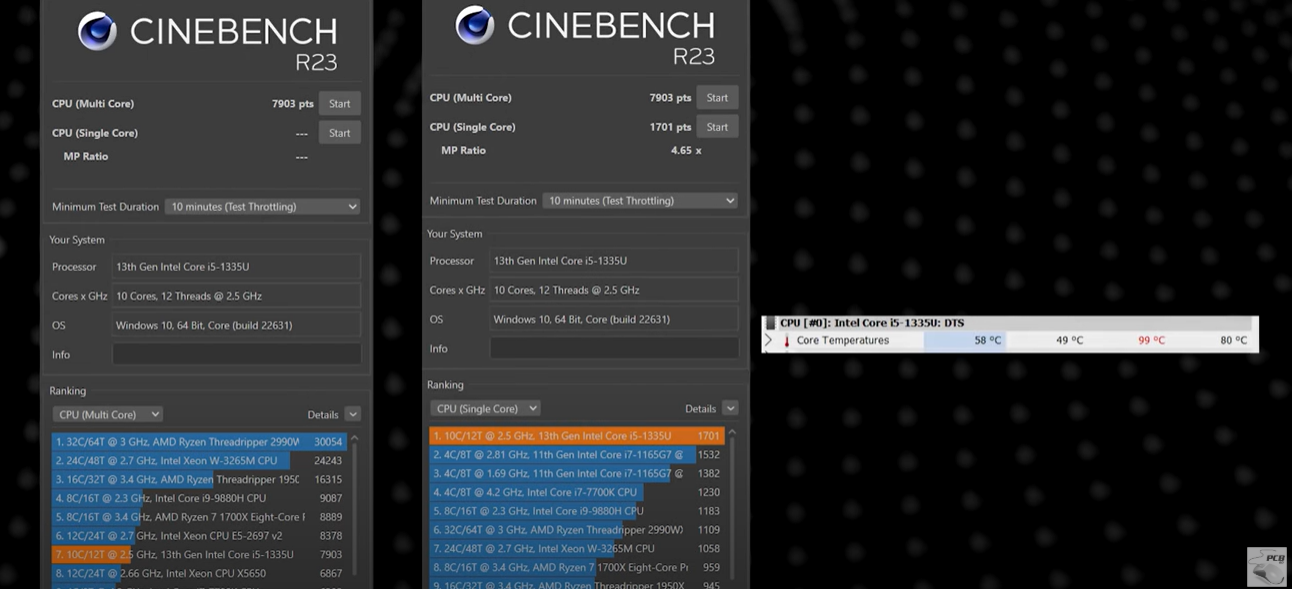Select the Threadripper 2990W row scoring 1109
This screenshot has height=589, width=1292.
(576, 530)
